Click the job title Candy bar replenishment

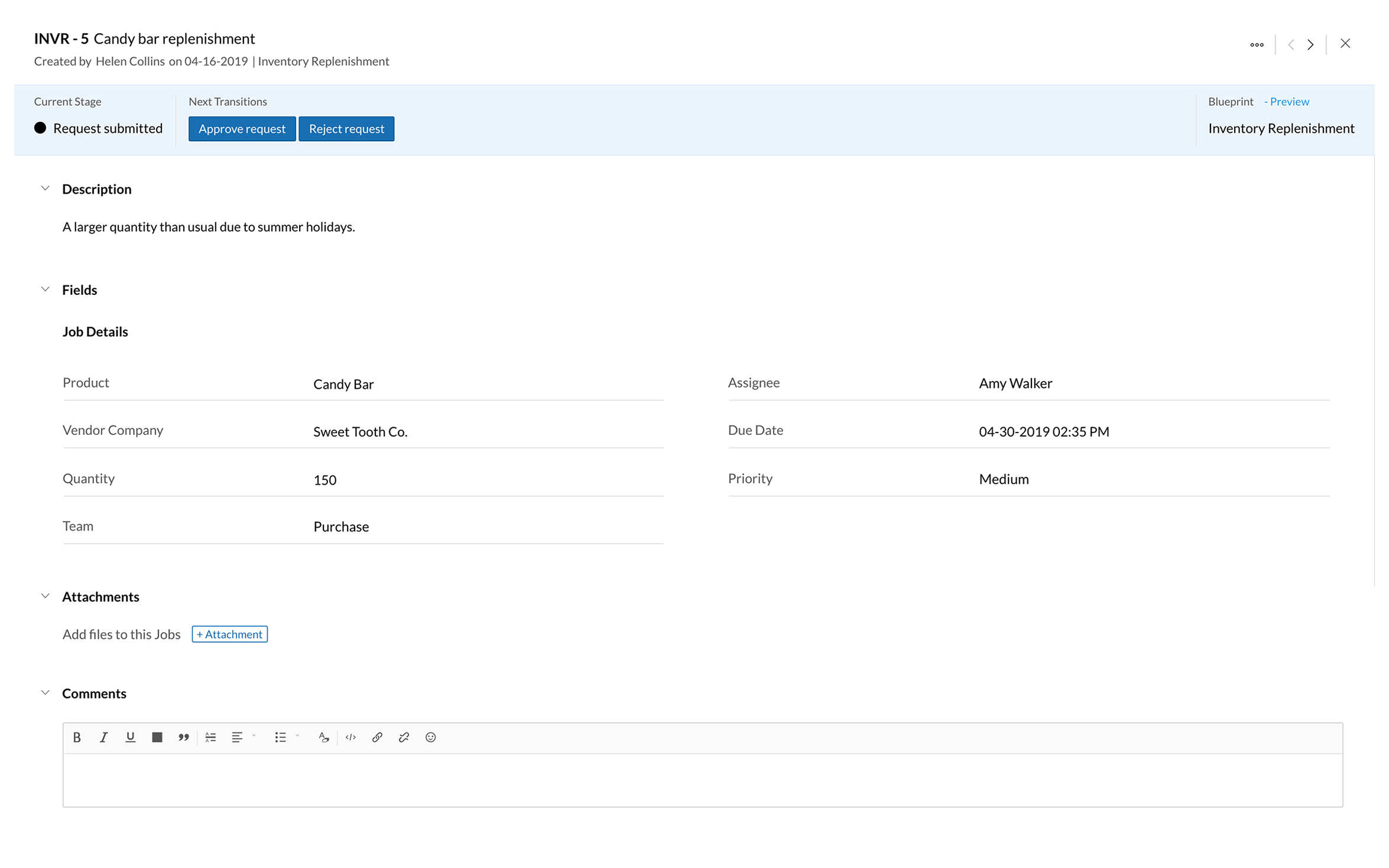click(x=174, y=39)
